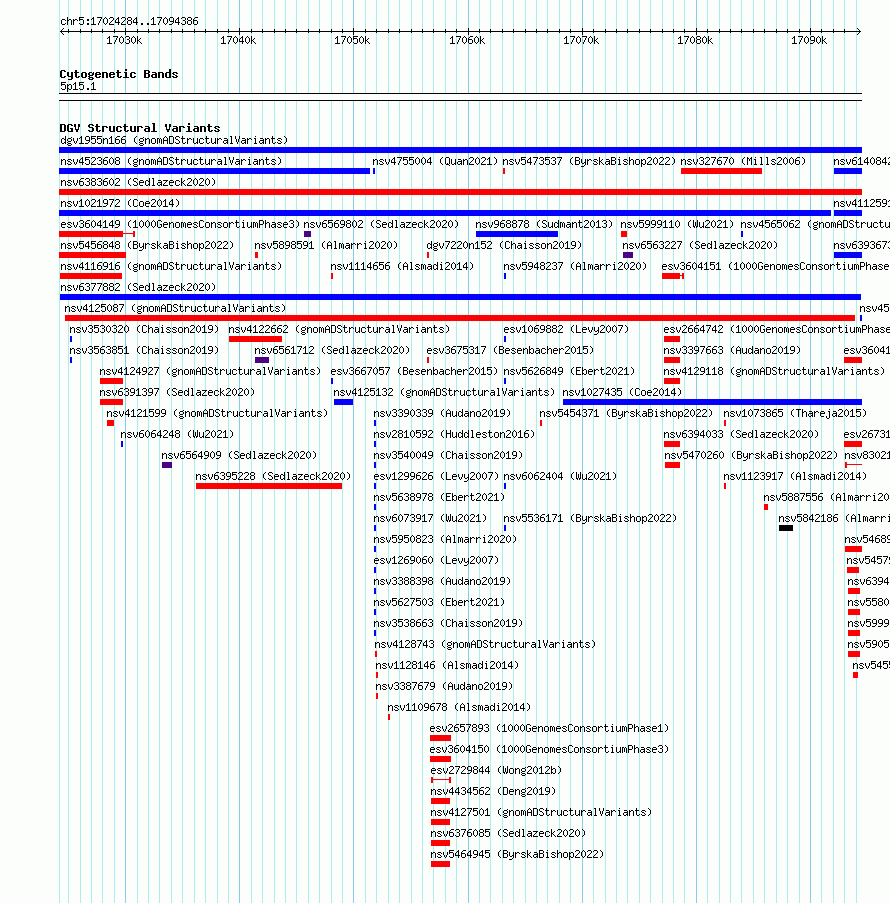Viewport: 890px width, 903px height.
Task: Click purple bar under nsv6561712
Action: pyautogui.click(x=262, y=360)
